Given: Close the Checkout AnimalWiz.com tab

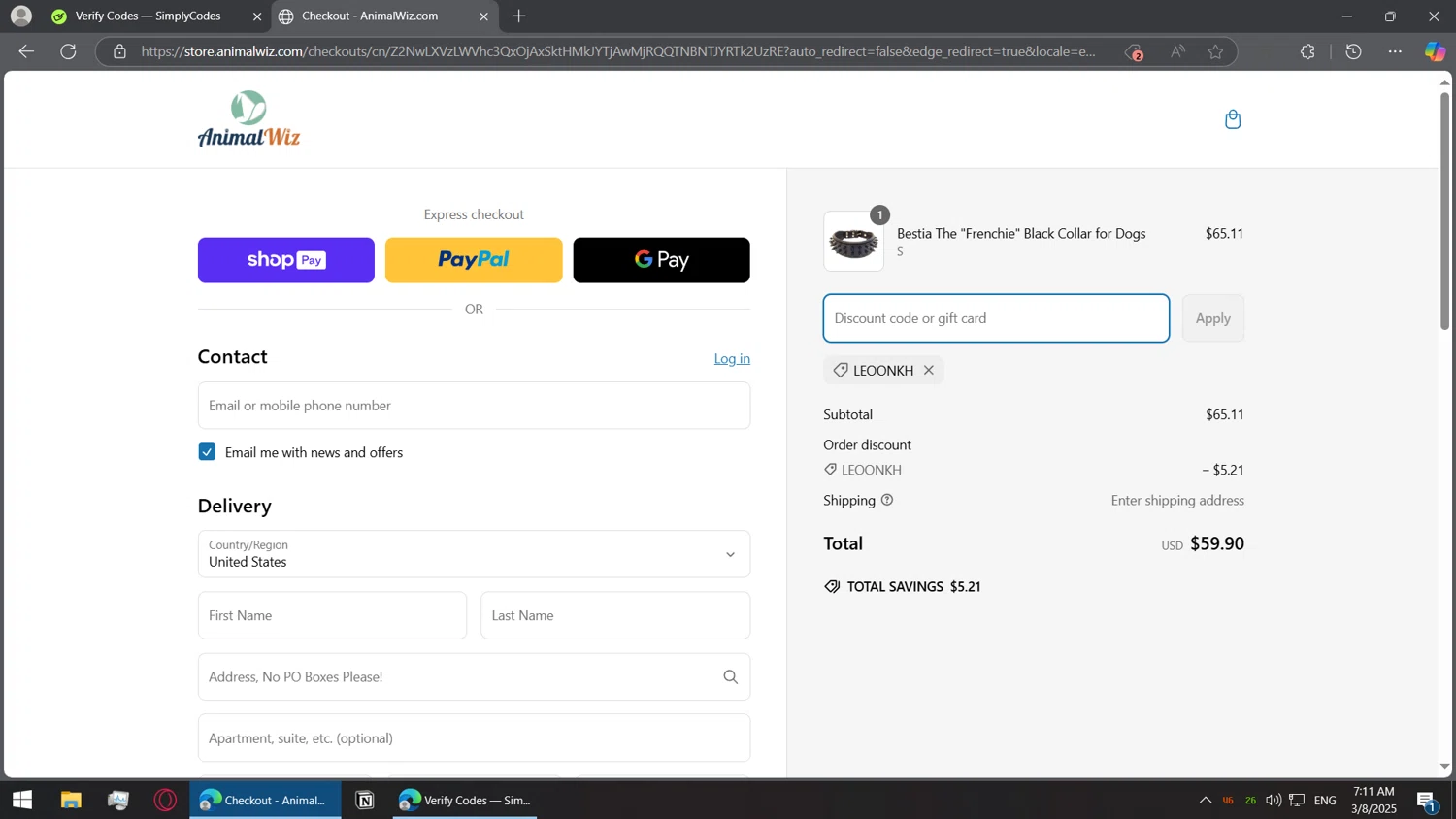Looking at the screenshot, I should (484, 16).
